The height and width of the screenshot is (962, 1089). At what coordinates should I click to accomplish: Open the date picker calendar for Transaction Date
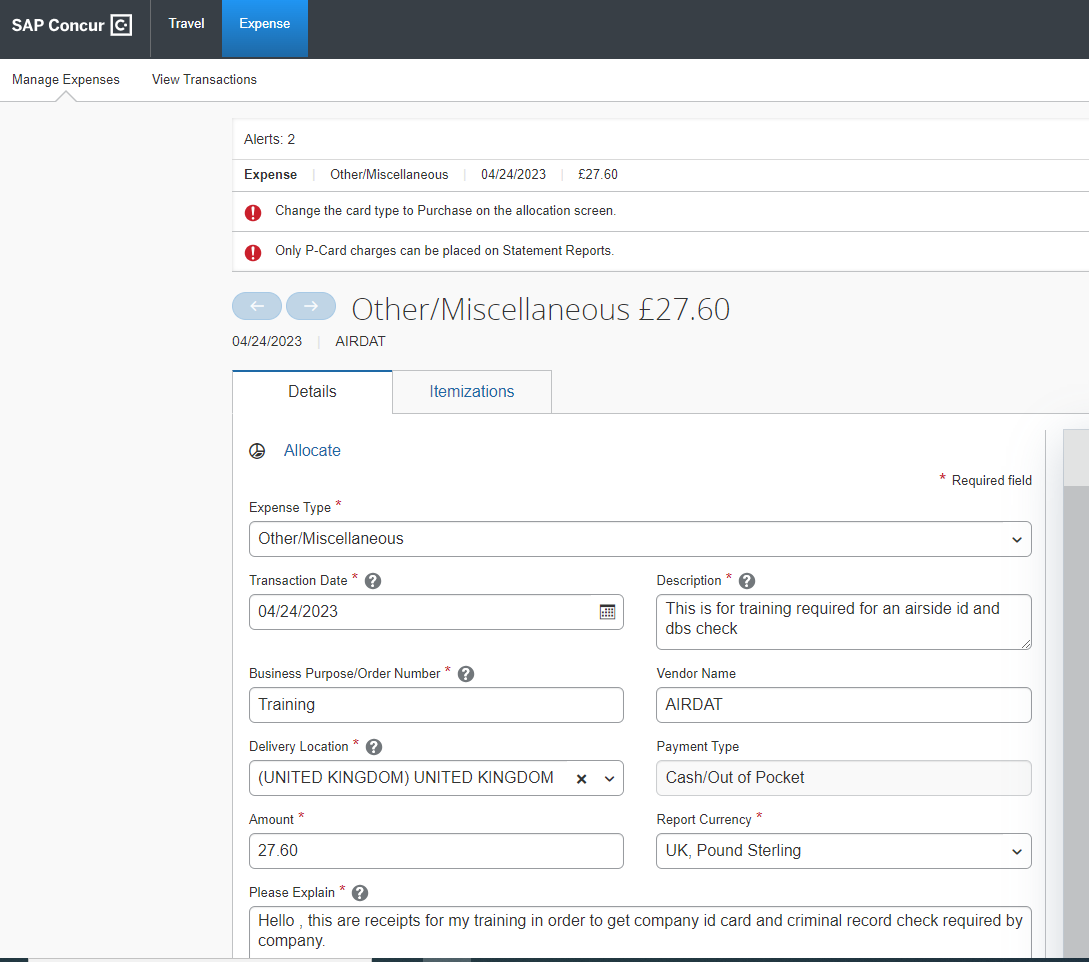[x=607, y=610]
